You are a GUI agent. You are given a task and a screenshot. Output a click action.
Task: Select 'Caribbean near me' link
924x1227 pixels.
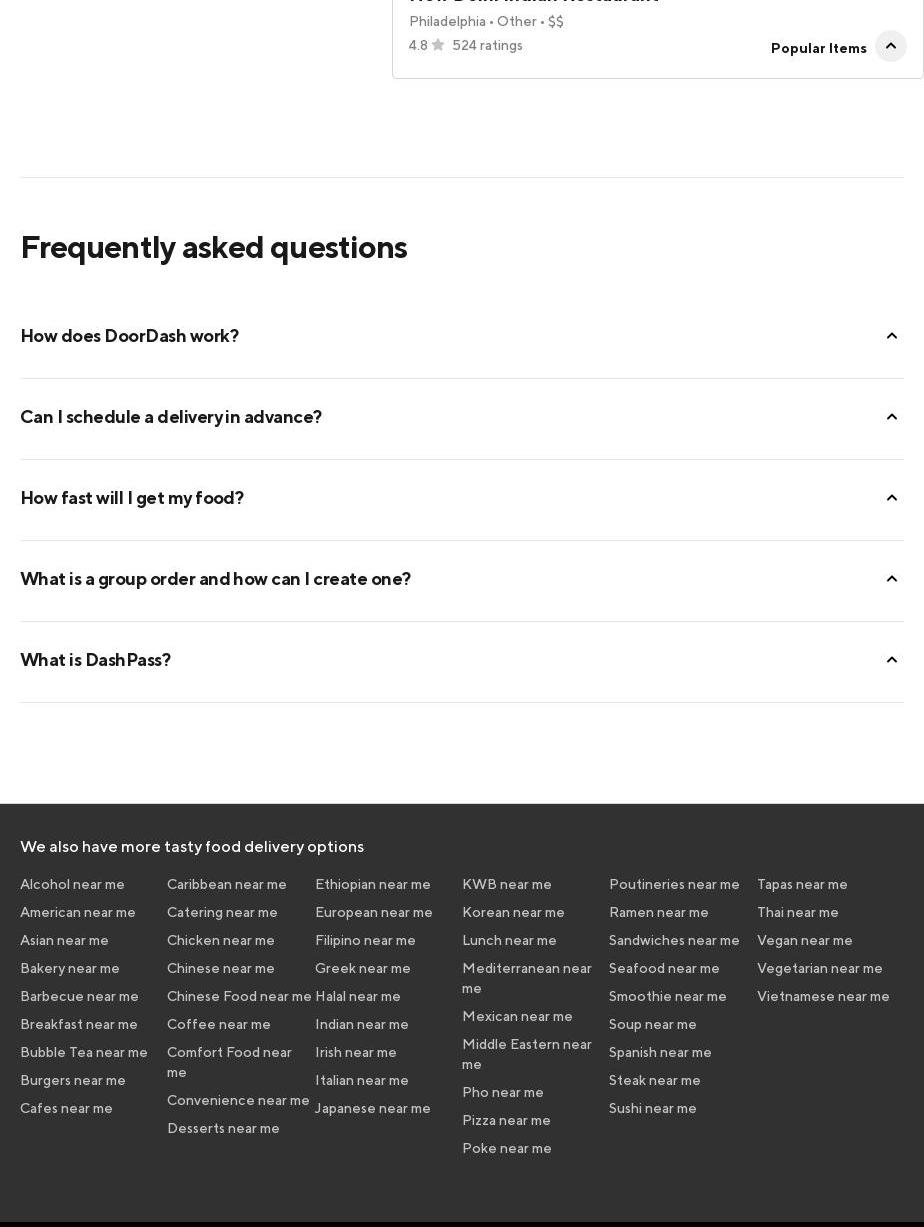click(227, 884)
